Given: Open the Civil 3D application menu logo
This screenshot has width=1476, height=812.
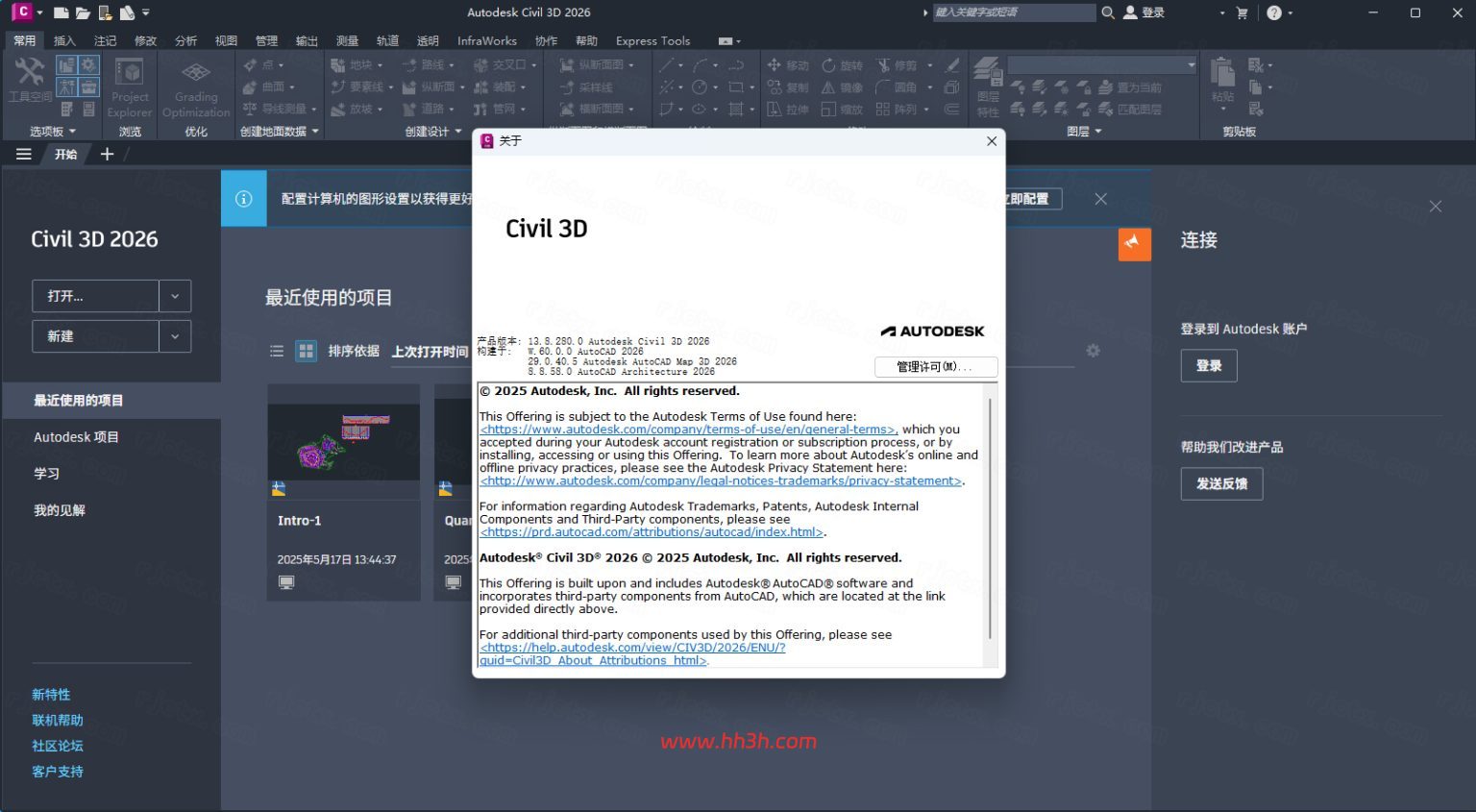Looking at the screenshot, I should click(22, 12).
